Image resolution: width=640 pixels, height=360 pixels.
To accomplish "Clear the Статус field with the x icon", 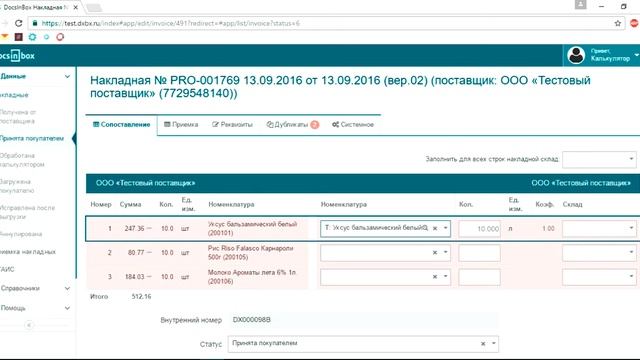I will [483, 344].
